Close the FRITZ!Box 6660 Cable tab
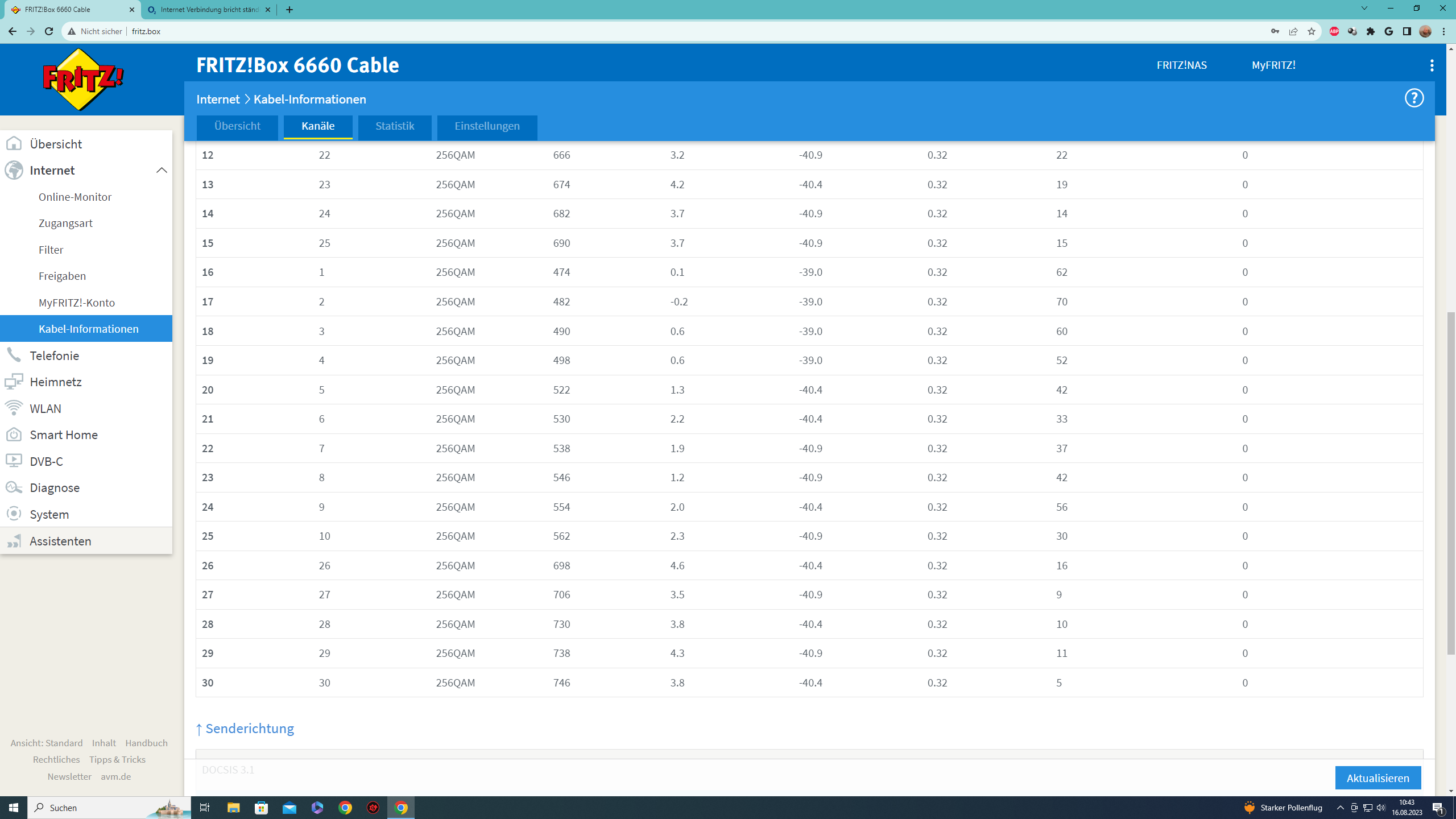This screenshot has height=819, width=1456. click(131, 10)
